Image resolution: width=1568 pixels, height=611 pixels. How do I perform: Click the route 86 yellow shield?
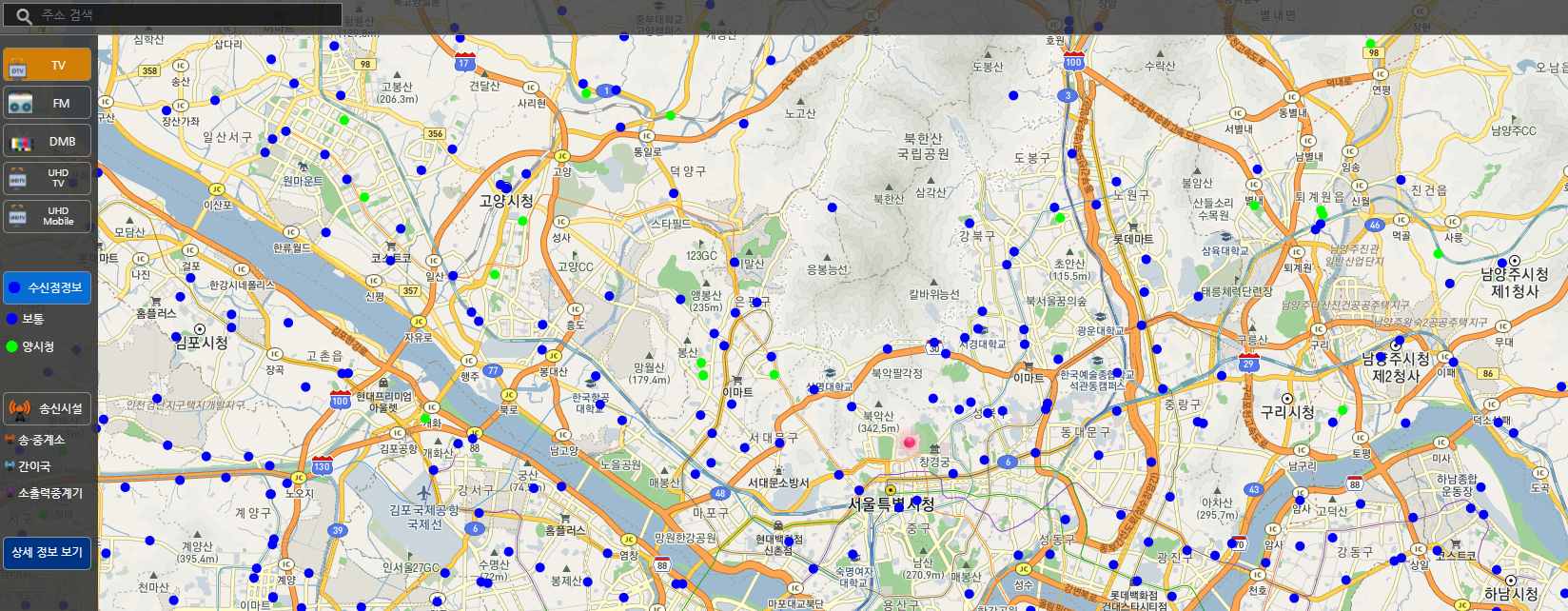coord(1488,373)
